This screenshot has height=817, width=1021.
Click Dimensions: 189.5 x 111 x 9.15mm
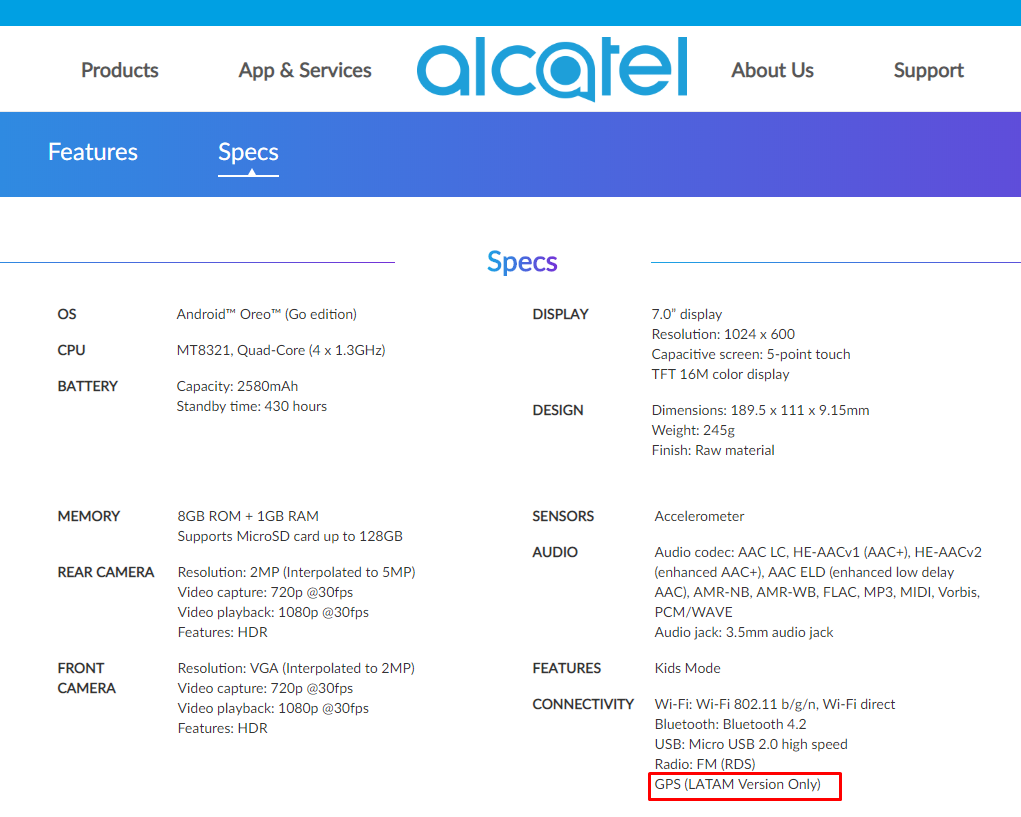pos(761,410)
